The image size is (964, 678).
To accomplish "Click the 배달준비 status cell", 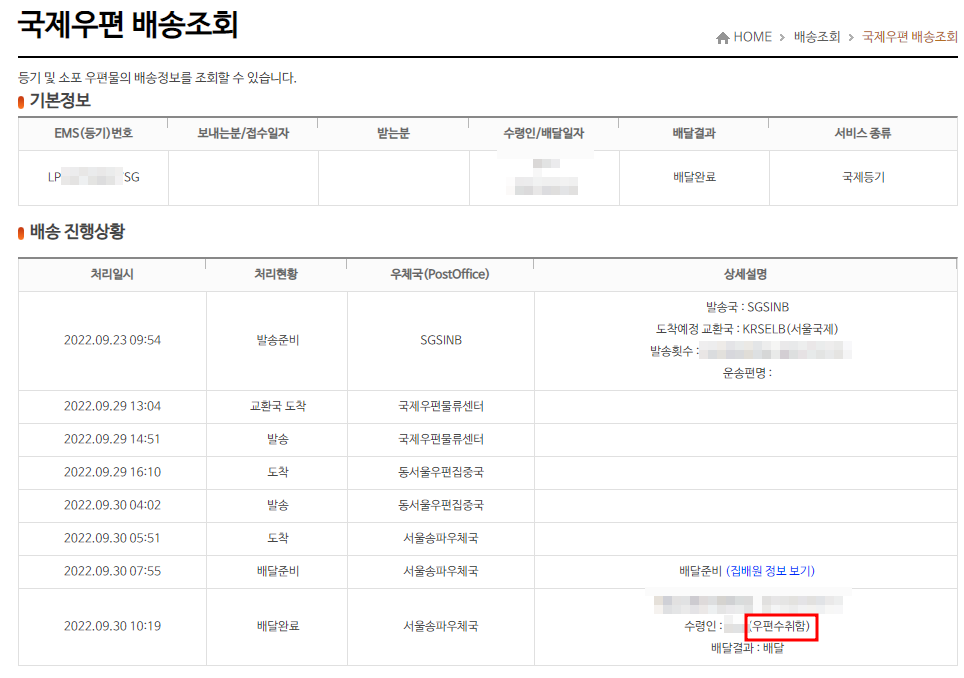I will [x=277, y=571].
